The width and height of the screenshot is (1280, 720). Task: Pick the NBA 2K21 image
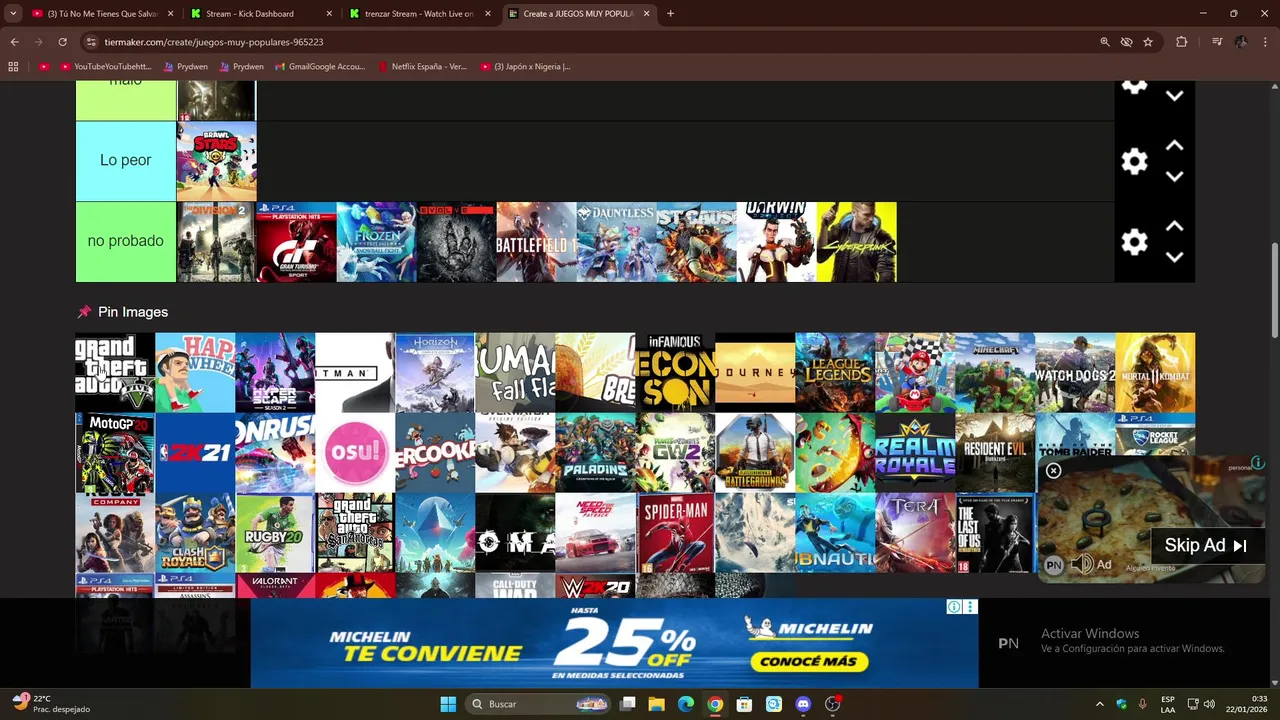[195, 453]
